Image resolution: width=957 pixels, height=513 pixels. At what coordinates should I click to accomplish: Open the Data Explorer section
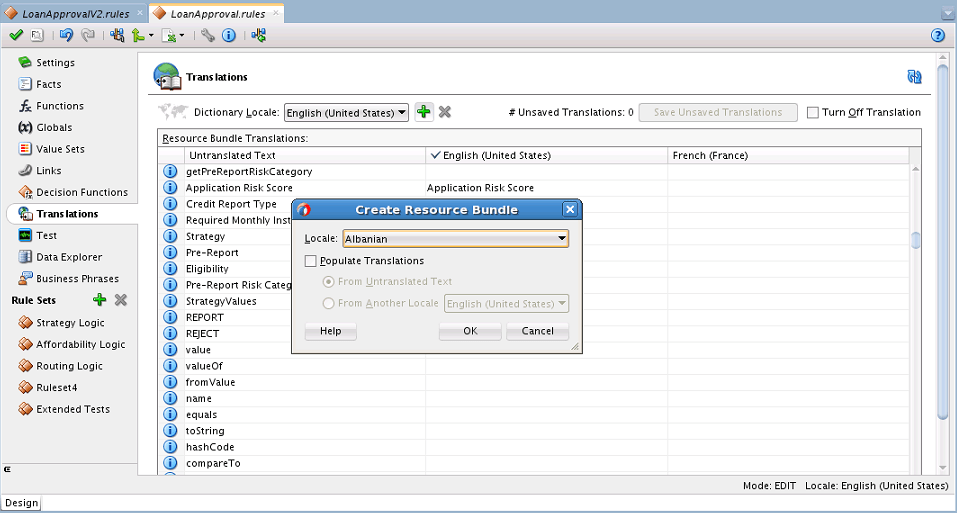(68, 257)
